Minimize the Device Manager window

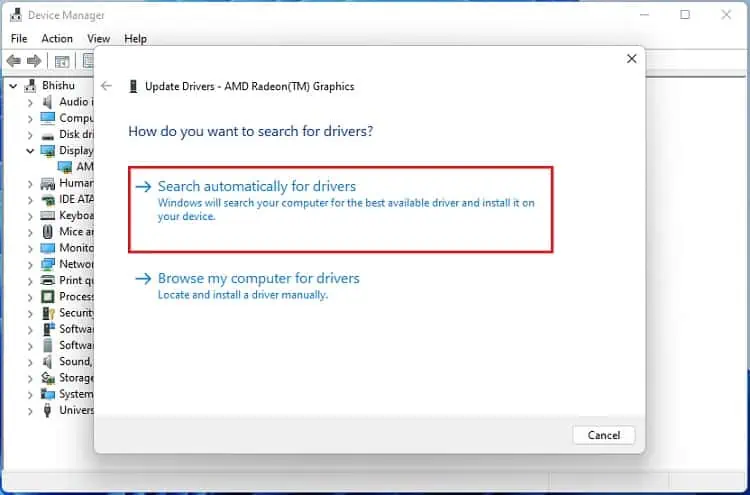[x=644, y=15]
